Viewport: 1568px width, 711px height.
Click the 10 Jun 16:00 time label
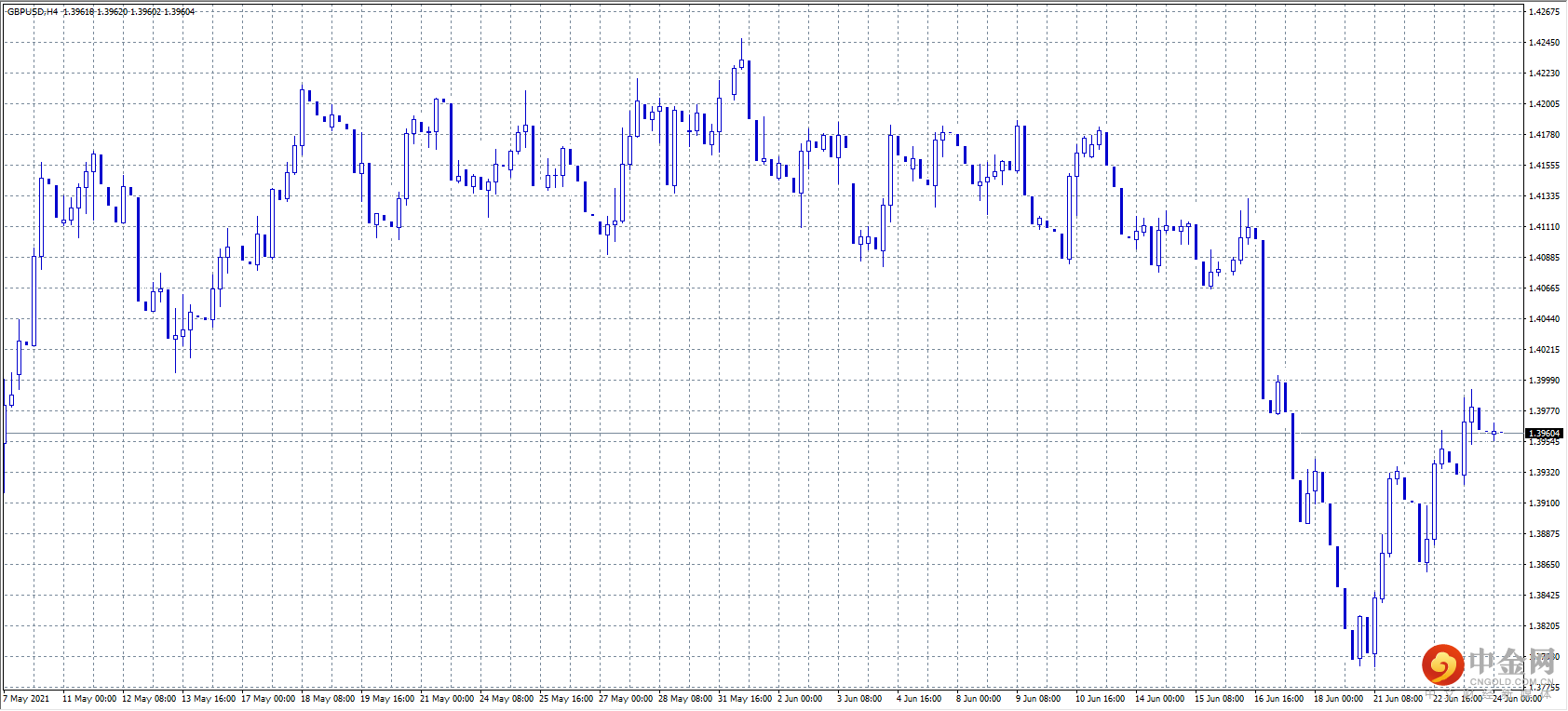pyautogui.click(x=1100, y=699)
